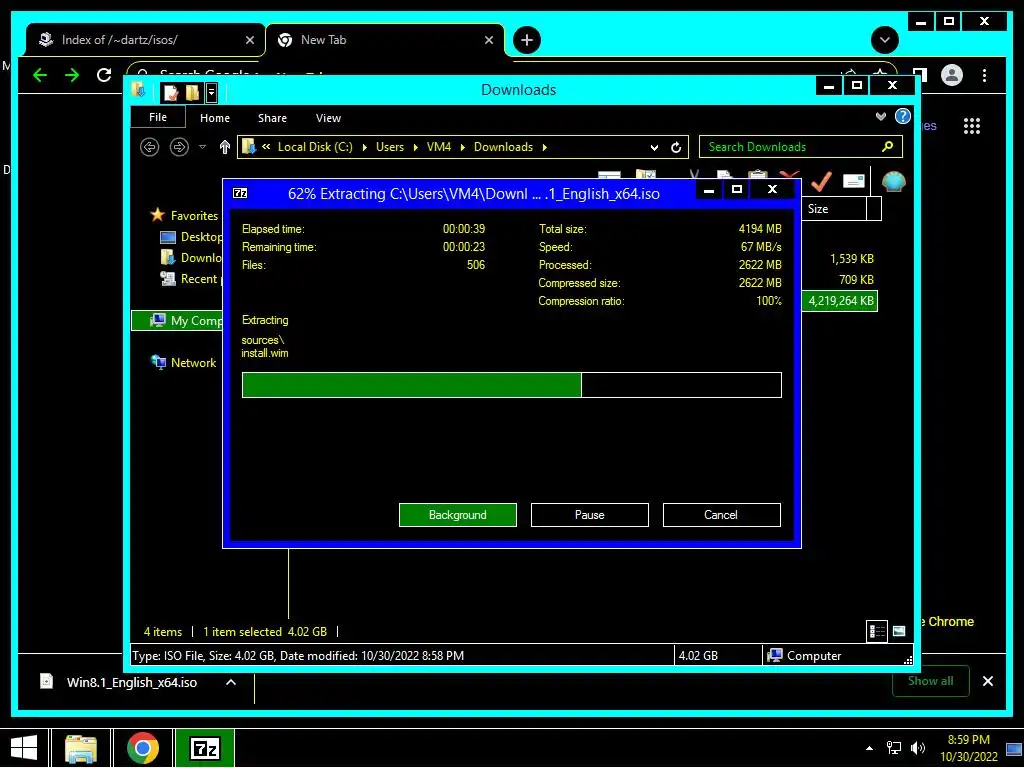The width and height of the screenshot is (1024, 768).
Task: Open a new Chrome tab
Action: 526,40
